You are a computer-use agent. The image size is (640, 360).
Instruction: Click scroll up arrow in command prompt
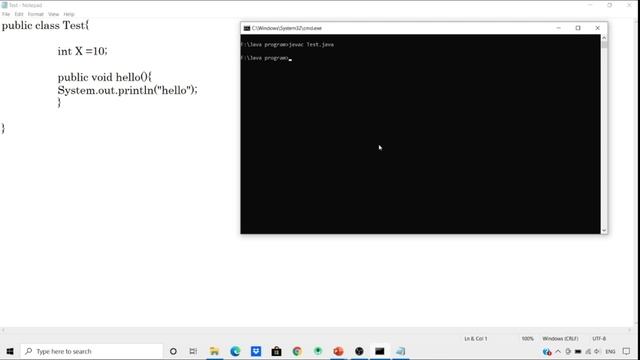tap(604, 38)
